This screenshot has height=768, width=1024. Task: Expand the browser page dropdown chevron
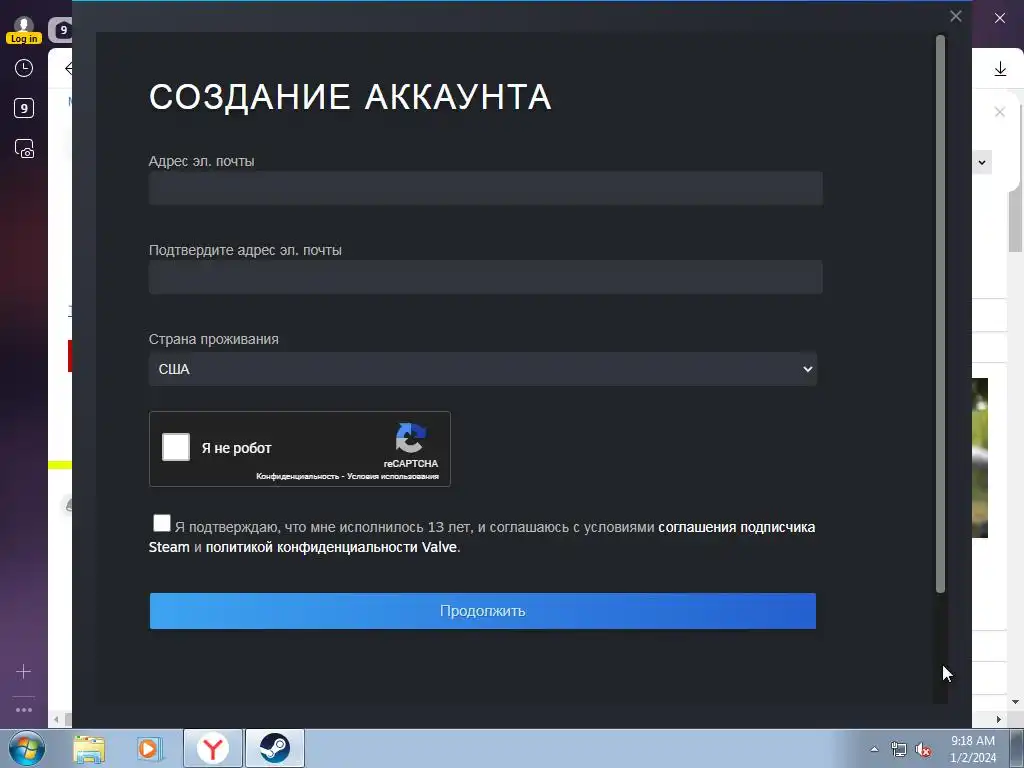(982, 163)
